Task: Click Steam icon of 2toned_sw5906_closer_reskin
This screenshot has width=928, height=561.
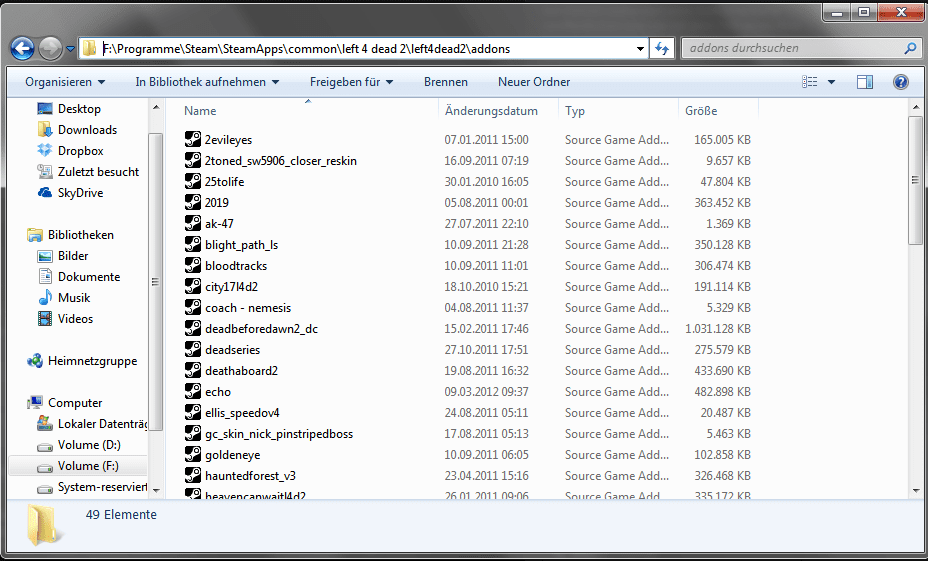Action: pyautogui.click(x=193, y=160)
